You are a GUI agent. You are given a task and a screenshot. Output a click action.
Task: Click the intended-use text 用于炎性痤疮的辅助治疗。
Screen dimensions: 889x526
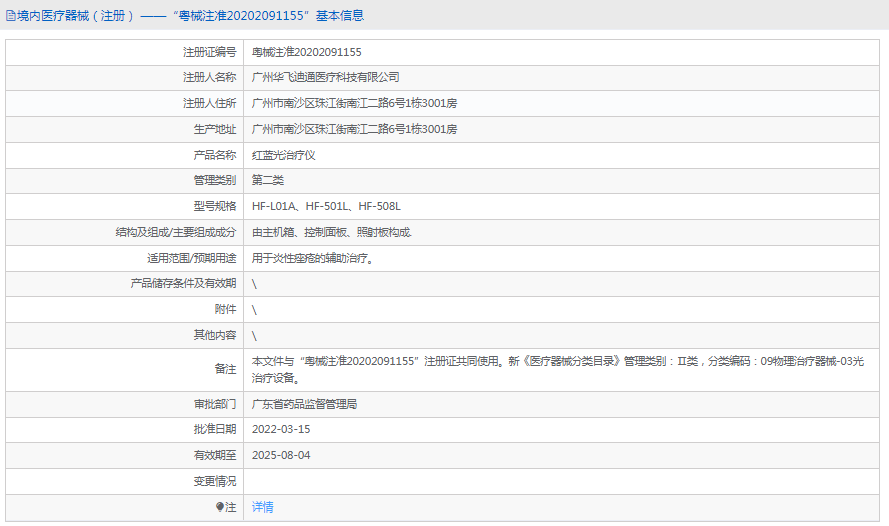click(x=312, y=258)
